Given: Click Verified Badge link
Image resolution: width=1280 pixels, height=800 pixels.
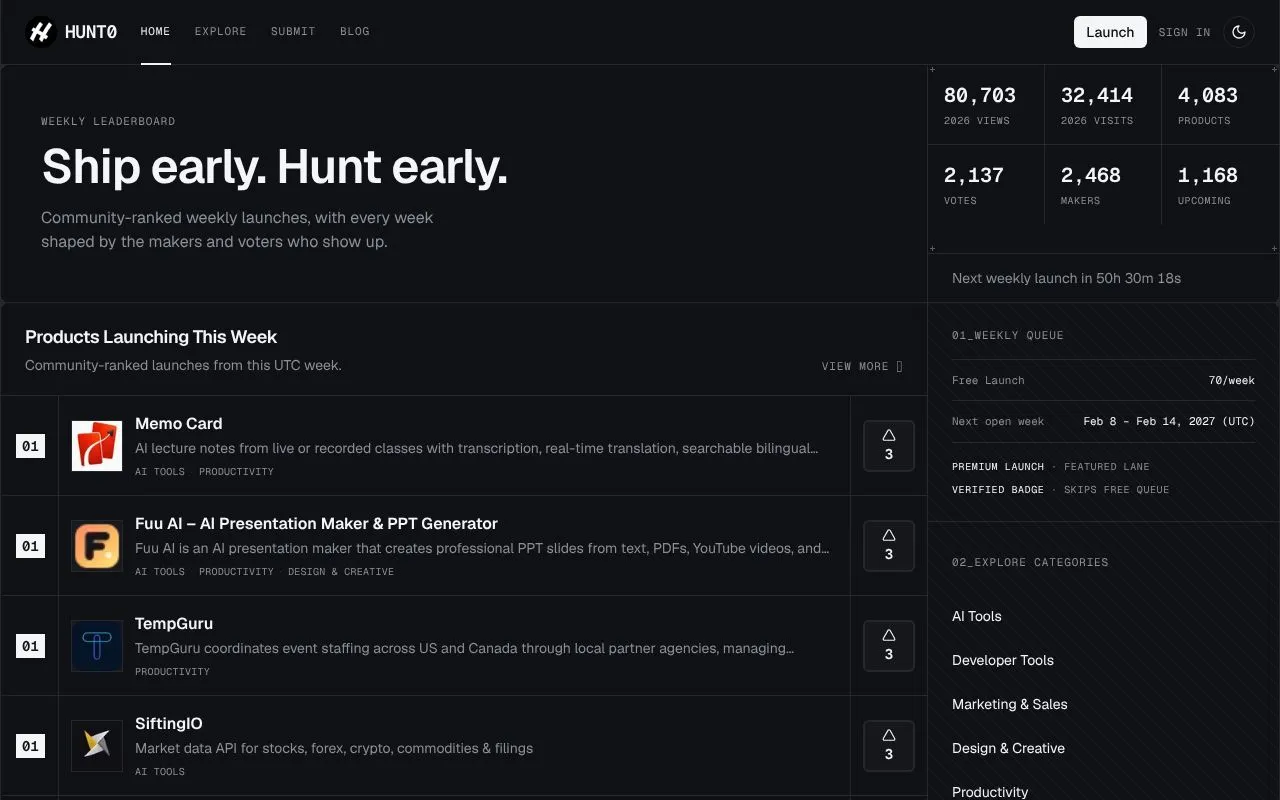Looking at the screenshot, I should [998, 489].
